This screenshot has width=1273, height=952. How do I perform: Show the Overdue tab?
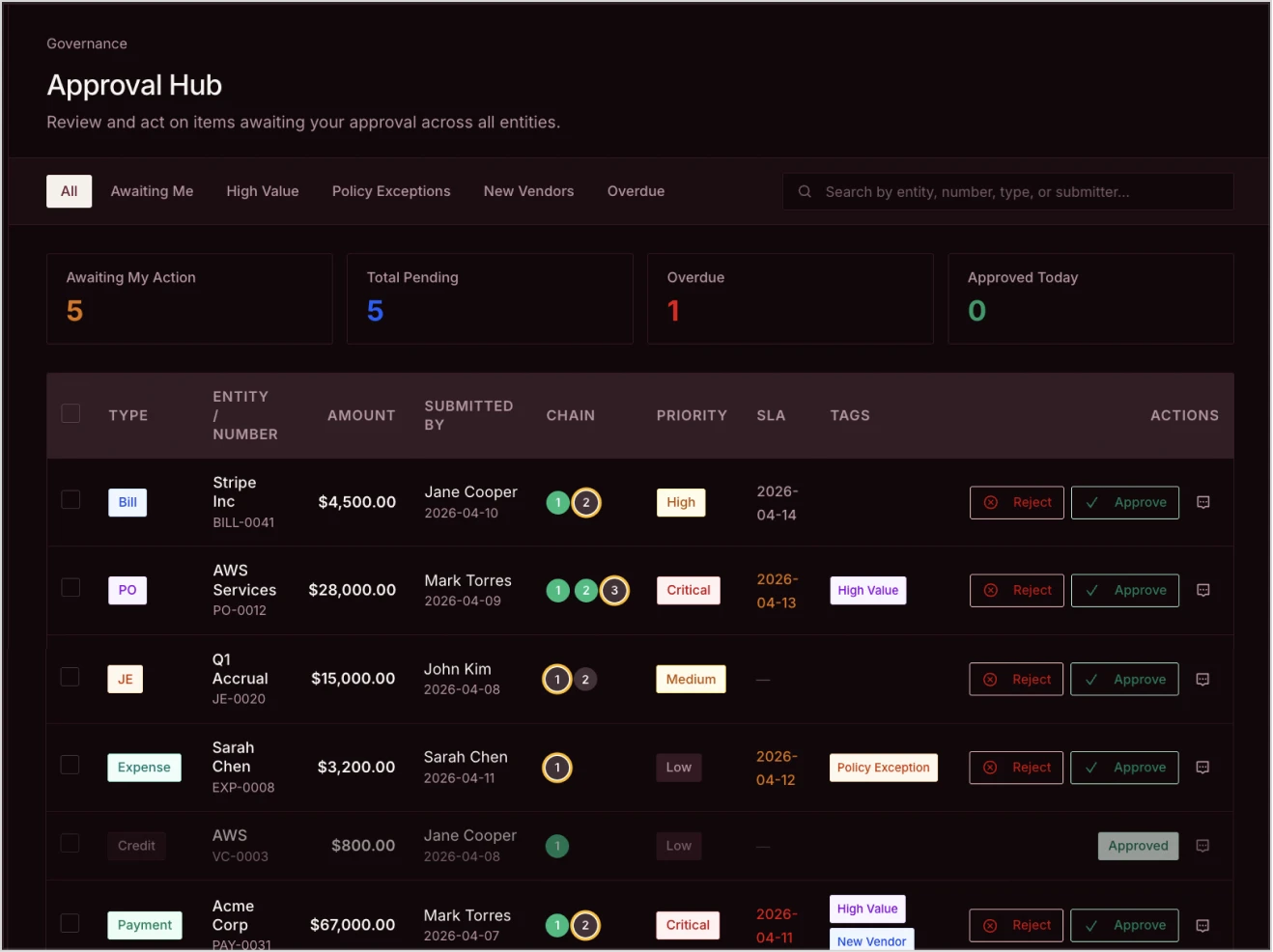click(636, 191)
